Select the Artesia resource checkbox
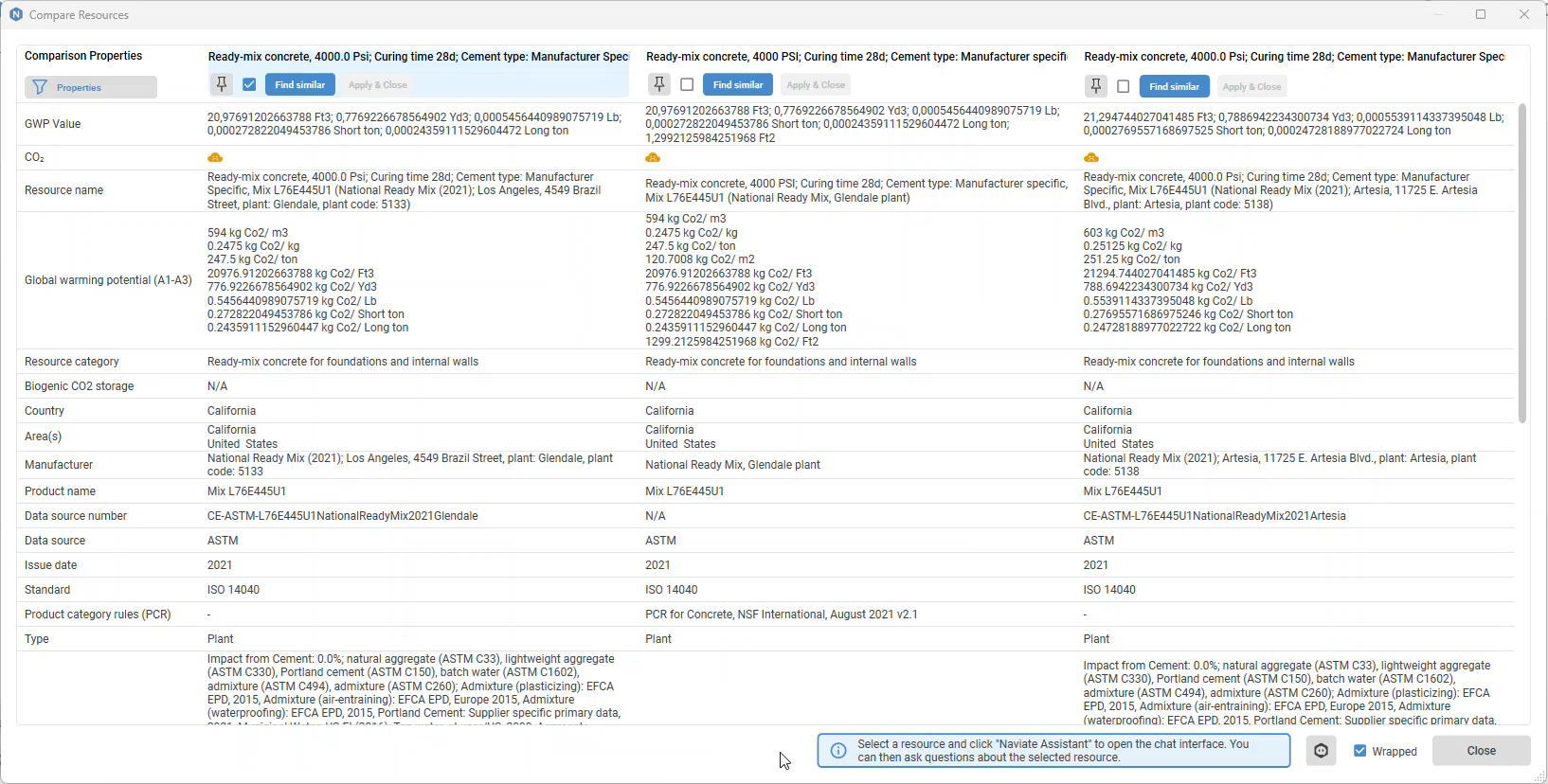The image size is (1548, 784). click(x=1124, y=86)
